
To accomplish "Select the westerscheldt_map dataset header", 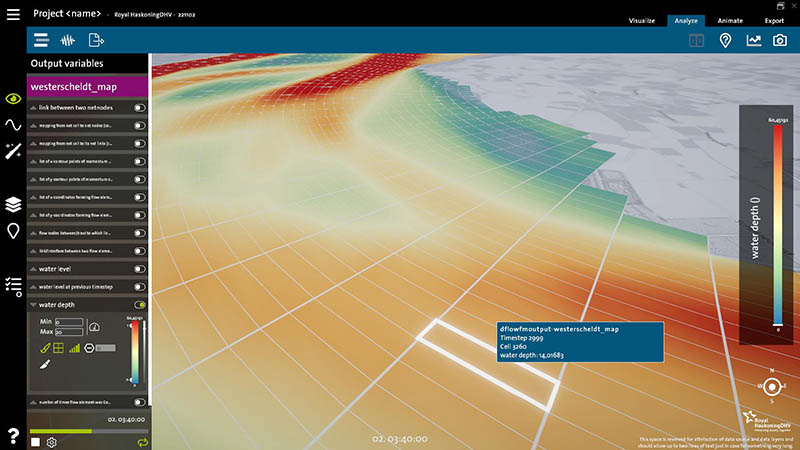I will [87, 87].
